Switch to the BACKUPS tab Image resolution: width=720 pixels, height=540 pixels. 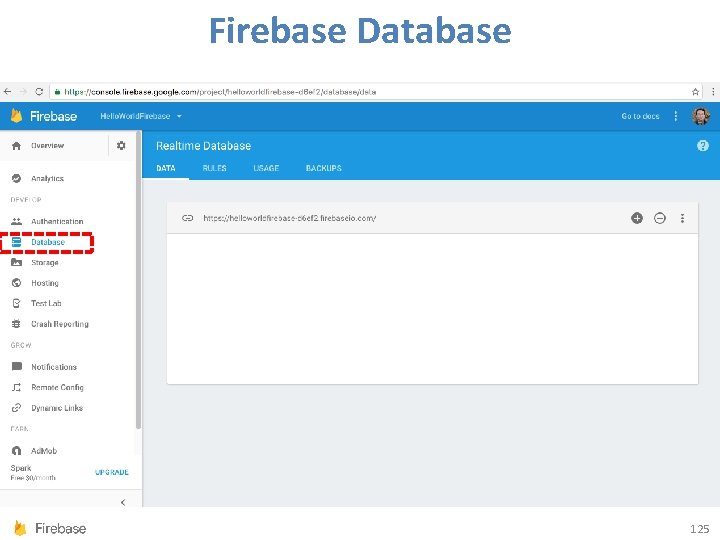point(324,168)
